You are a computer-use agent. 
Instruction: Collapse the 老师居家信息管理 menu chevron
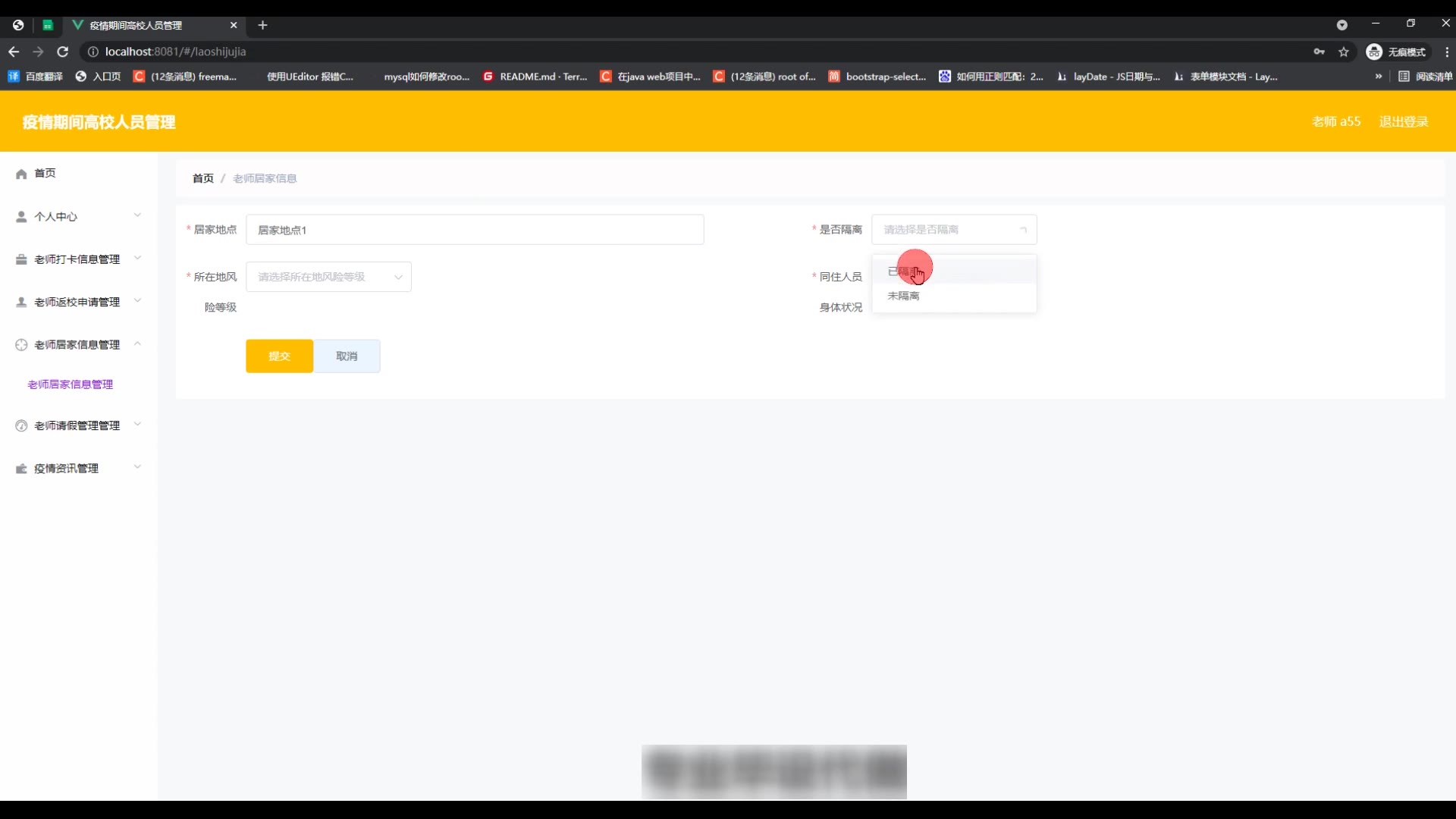[x=137, y=344]
